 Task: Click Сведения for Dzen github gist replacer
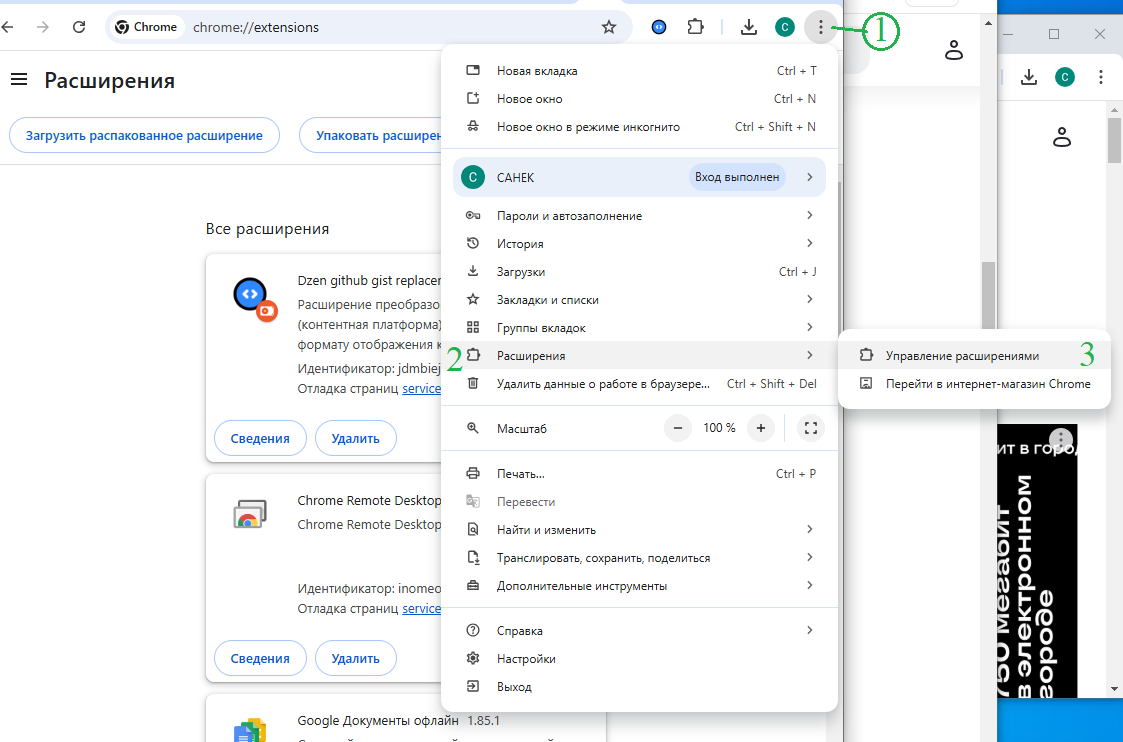click(260, 438)
